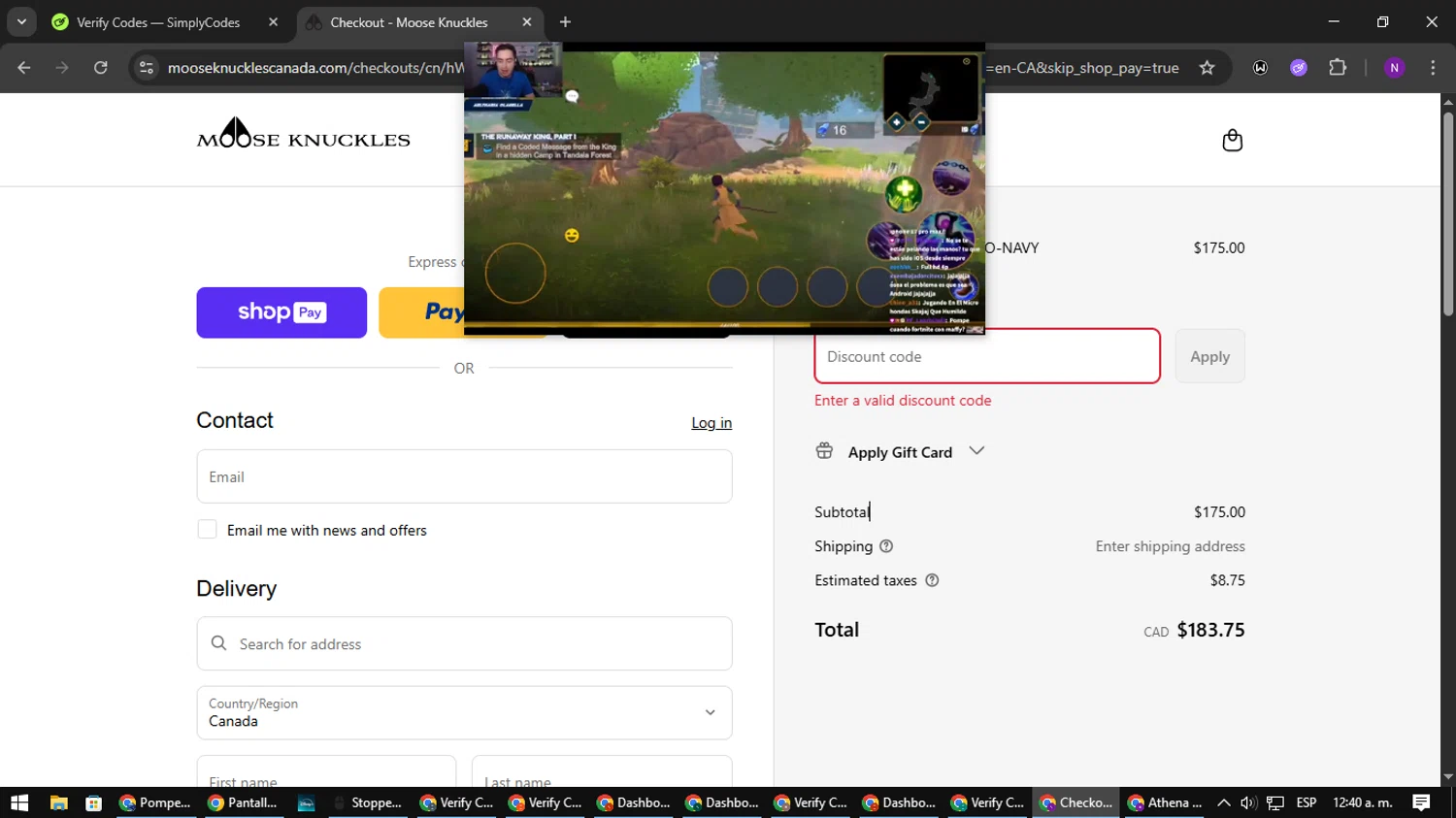This screenshot has width=1456, height=818.
Task: Reload the checkout page
Action: [101, 68]
